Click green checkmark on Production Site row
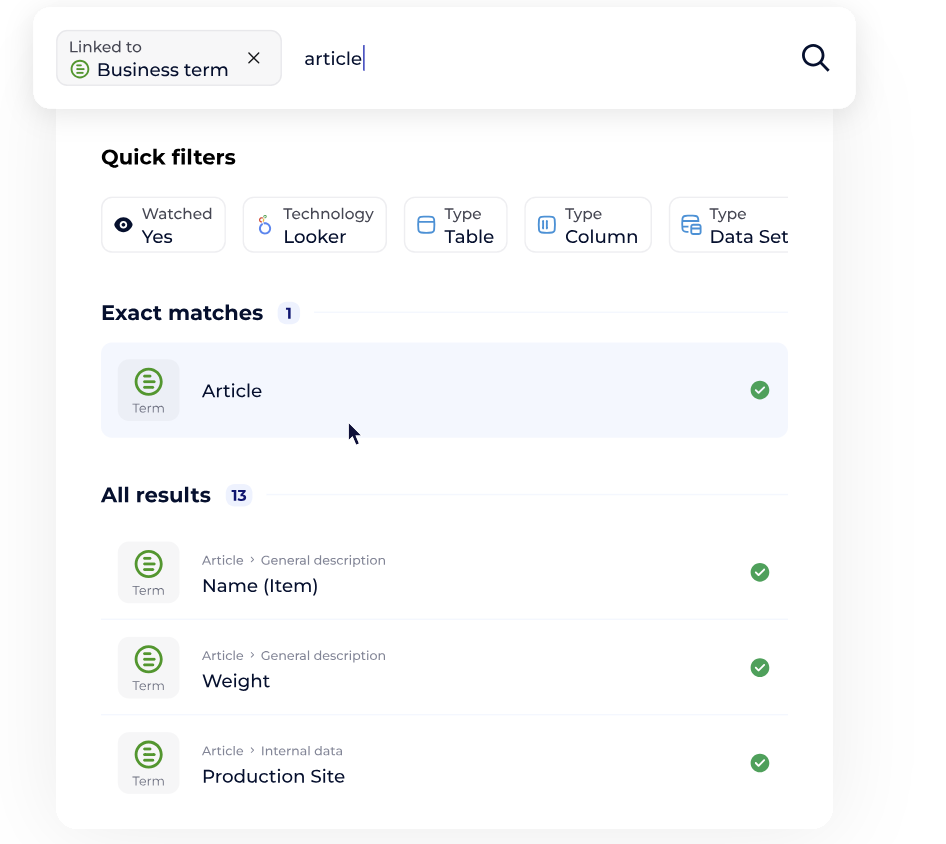 760,763
